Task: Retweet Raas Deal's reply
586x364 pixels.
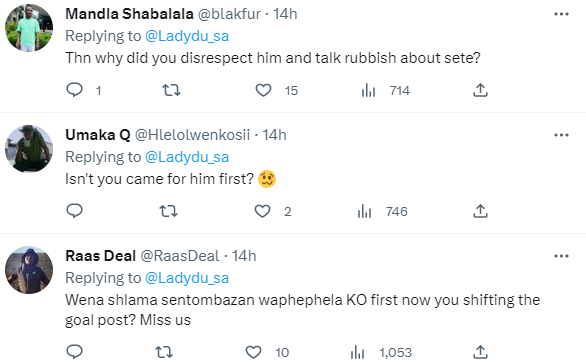Action: (164, 352)
